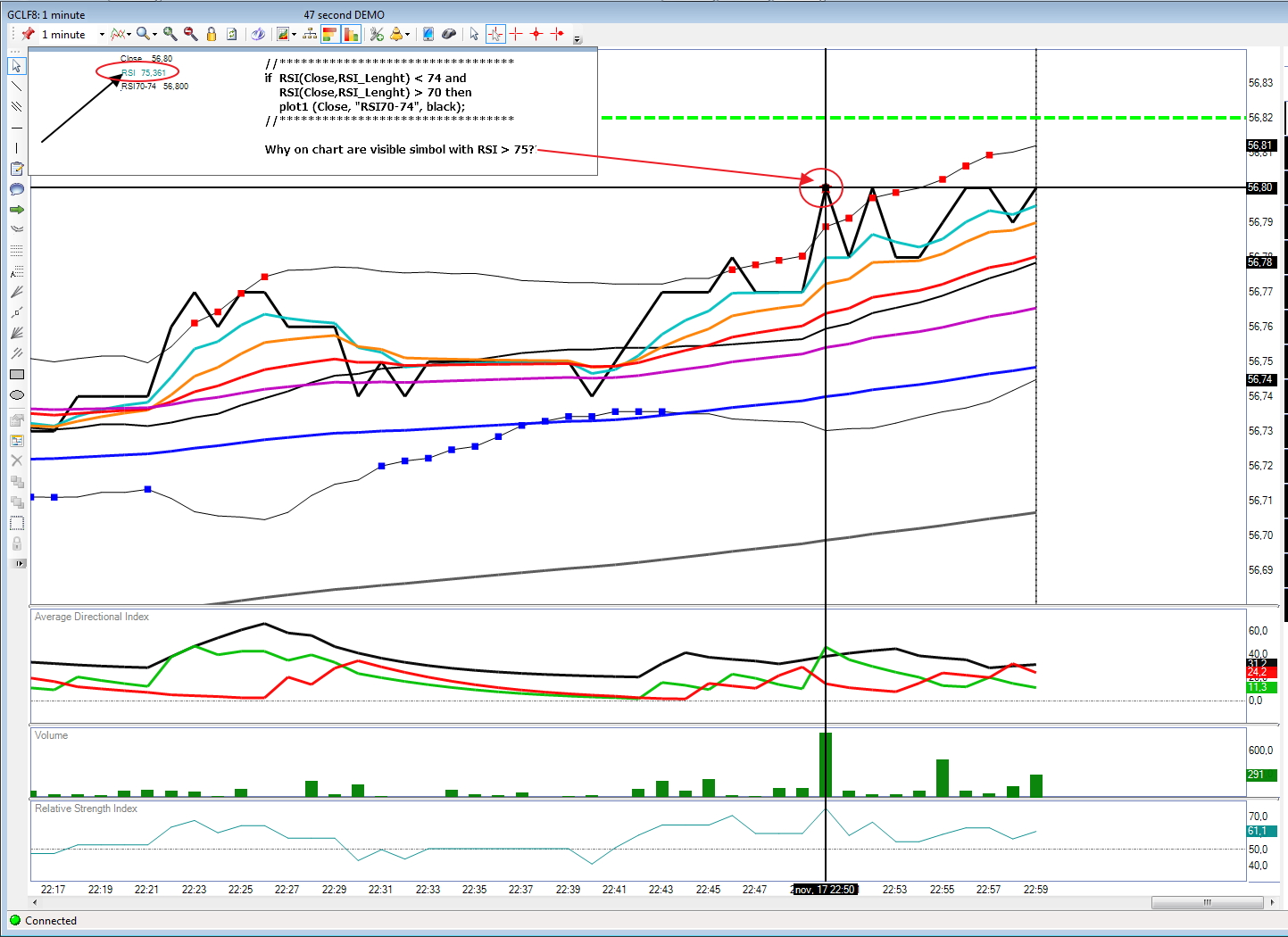The height and width of the screenshot is (937, 1288).
Task: Open the magnifier zoom dropdown arrow
Action: point(154,35)
